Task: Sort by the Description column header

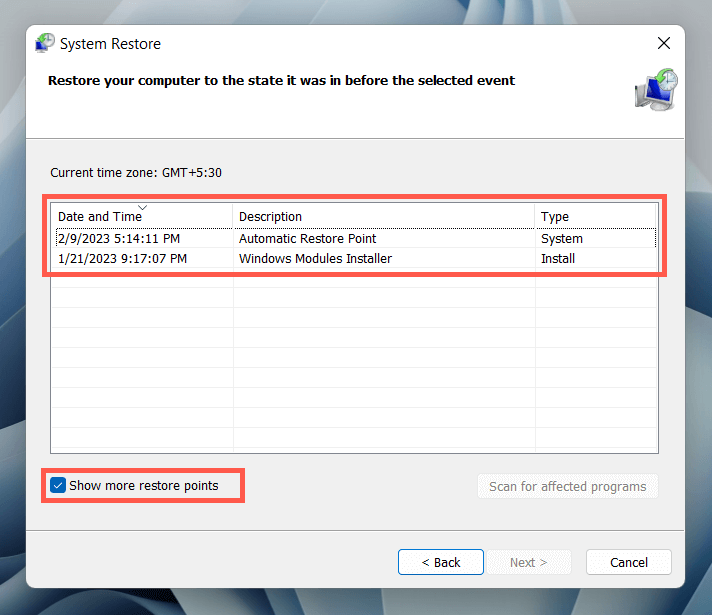Action: pos(384,216)
